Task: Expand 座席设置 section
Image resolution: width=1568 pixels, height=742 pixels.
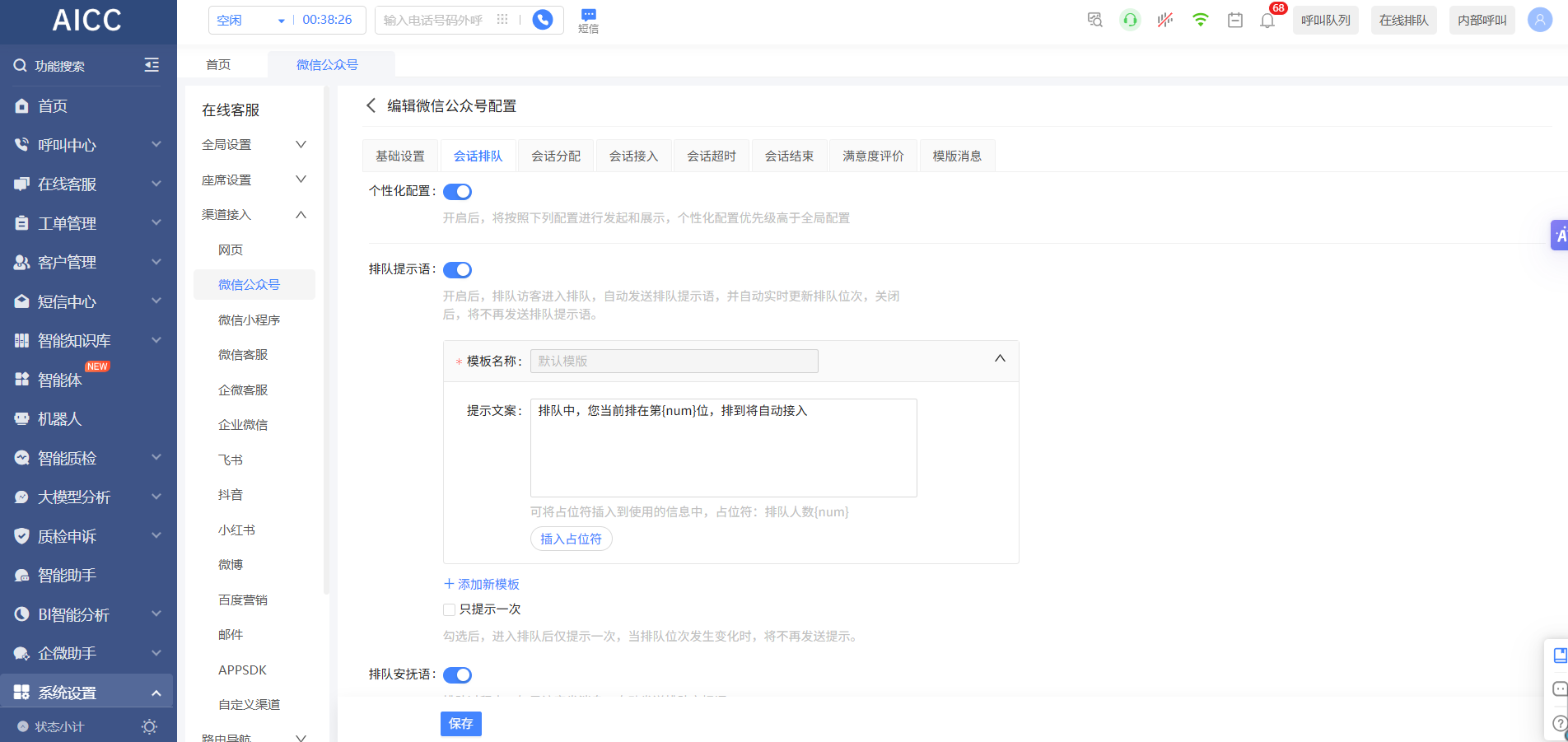Action: (x=254, y=180)
